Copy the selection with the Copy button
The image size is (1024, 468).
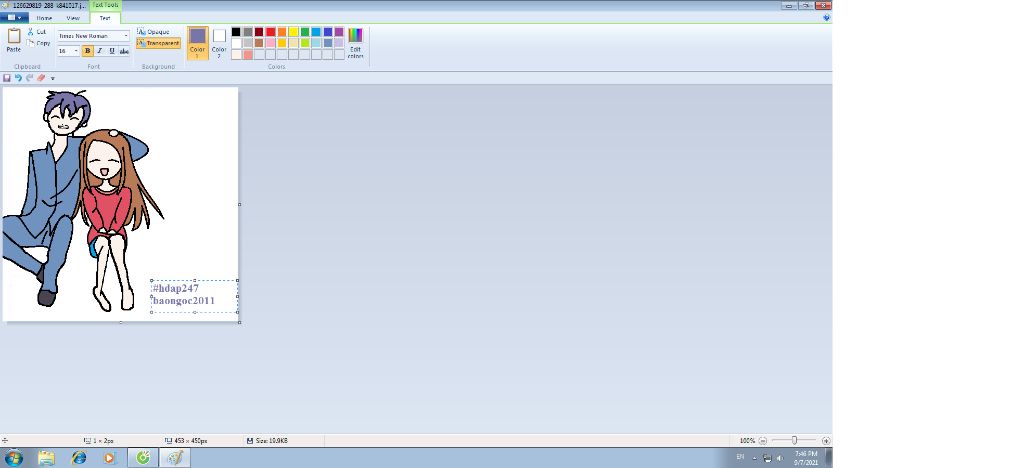click(39, 43)
